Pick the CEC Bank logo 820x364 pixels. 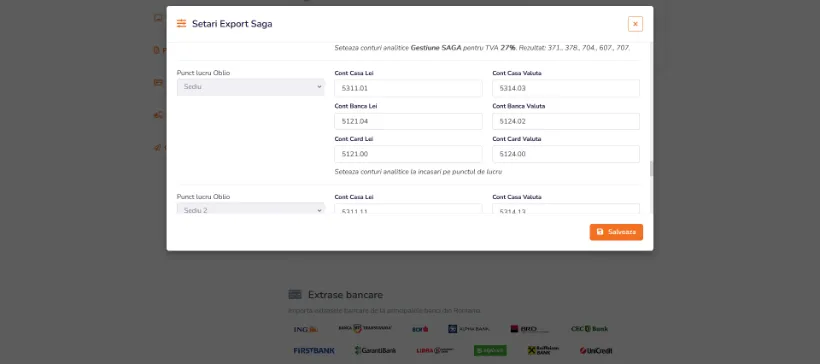click(x=589, y=329)
